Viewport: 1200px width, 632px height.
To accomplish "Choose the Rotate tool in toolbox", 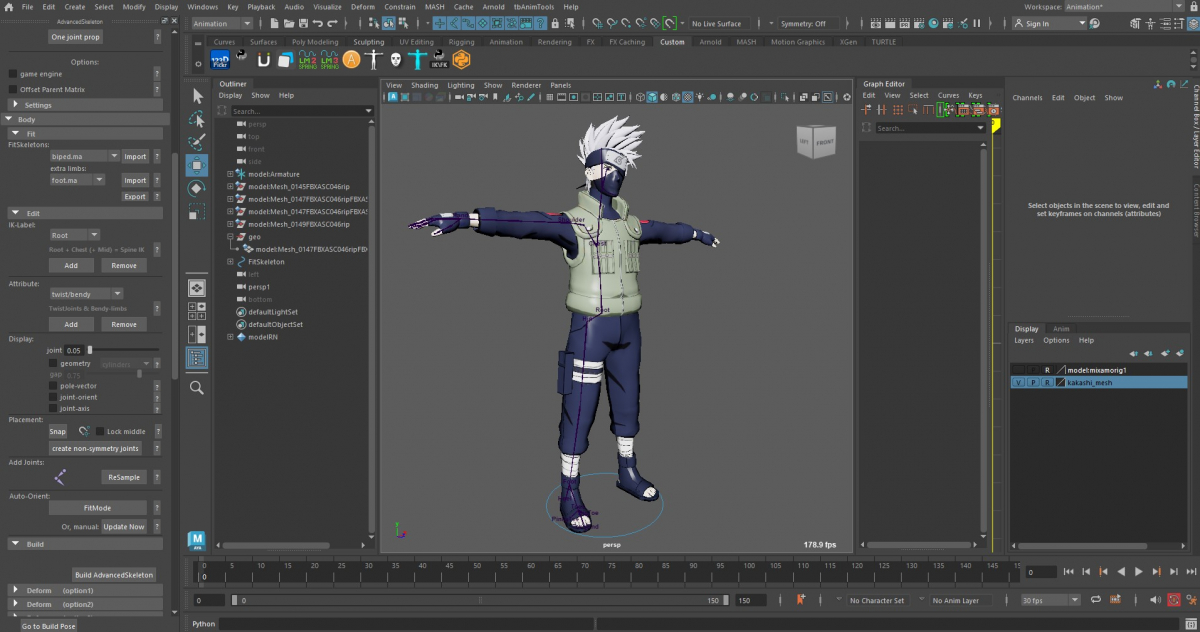I will [197, 188].
